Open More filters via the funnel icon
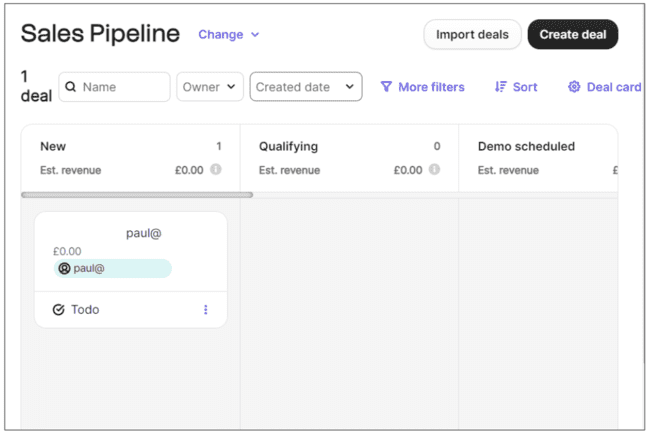 click(386, 87)
